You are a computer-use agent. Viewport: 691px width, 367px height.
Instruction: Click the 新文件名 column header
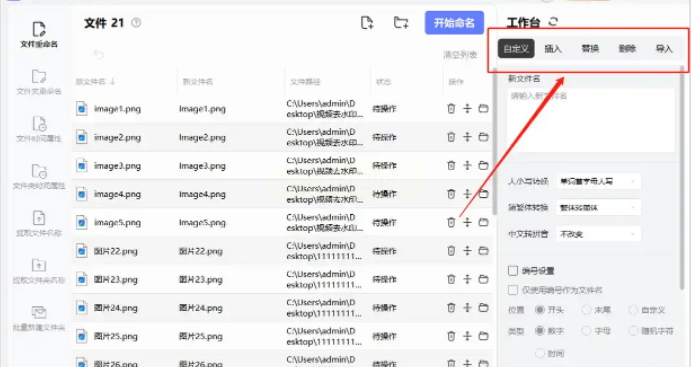pyautogui.click(x=197, y=82)
